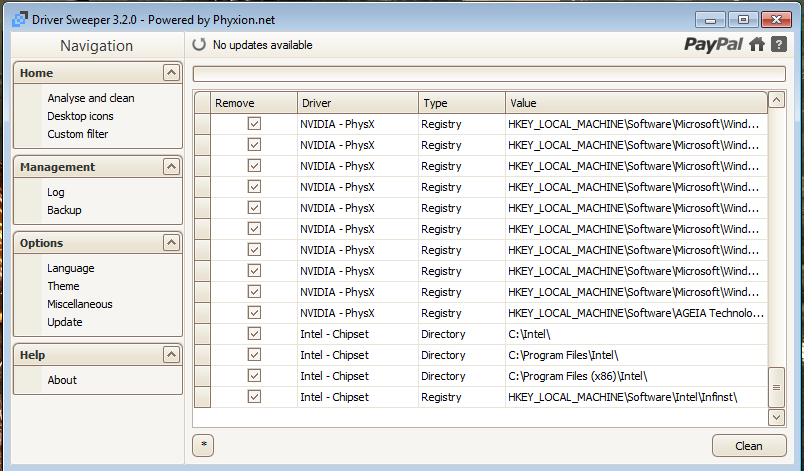
Task: Open the question mark help icon
Action: [x=778, y=45]
